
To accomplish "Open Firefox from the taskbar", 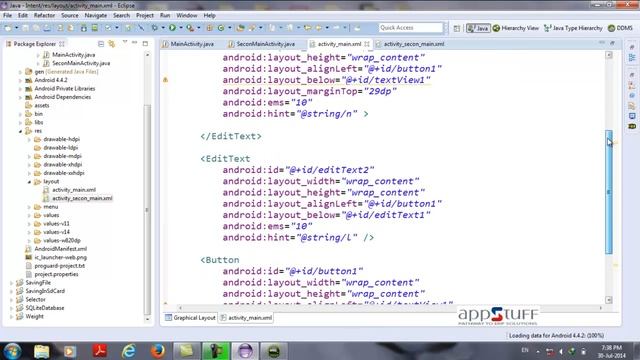I will 158,351.
